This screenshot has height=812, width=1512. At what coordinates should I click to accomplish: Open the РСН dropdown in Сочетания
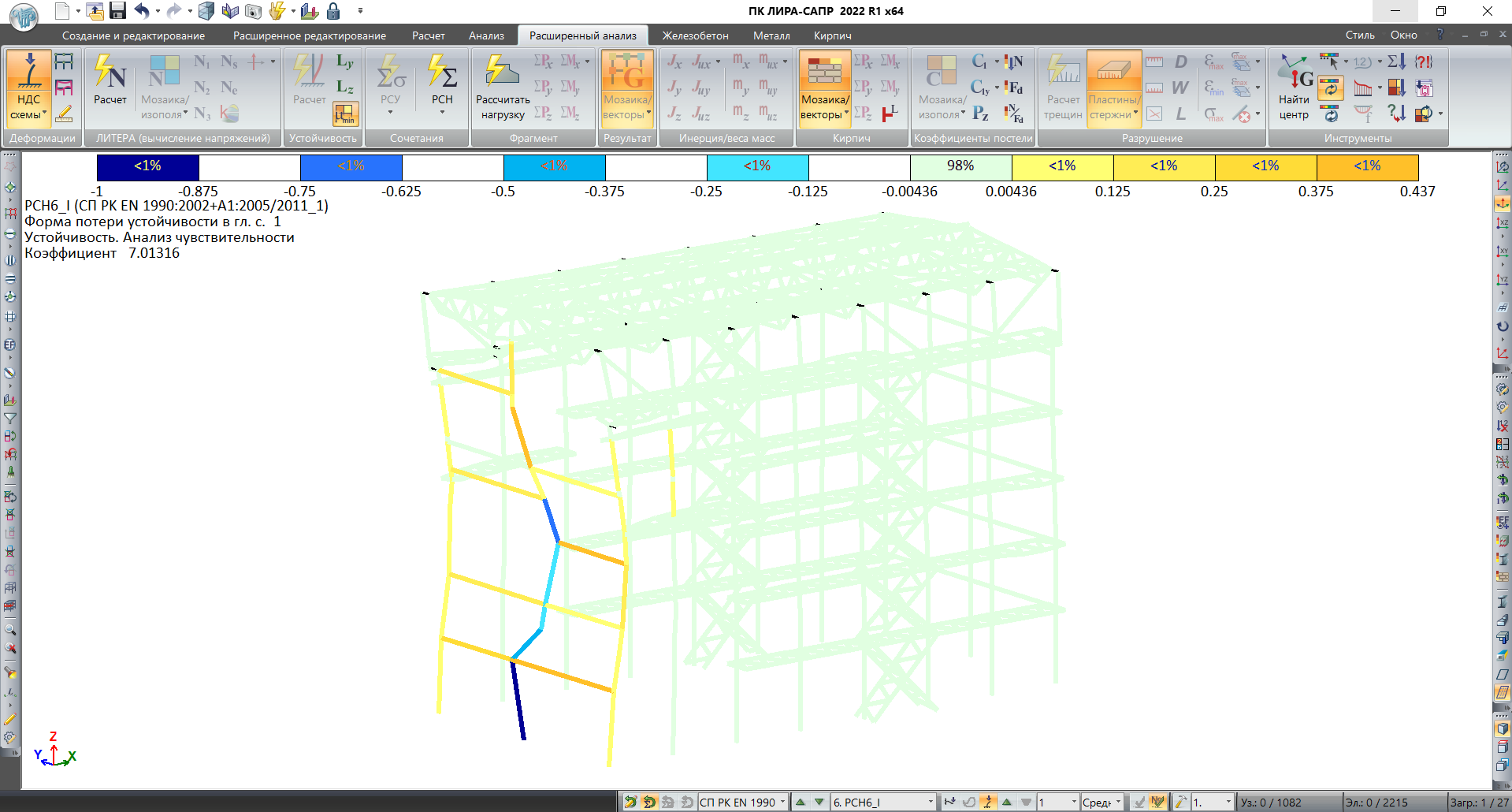(x=442, y=112)
